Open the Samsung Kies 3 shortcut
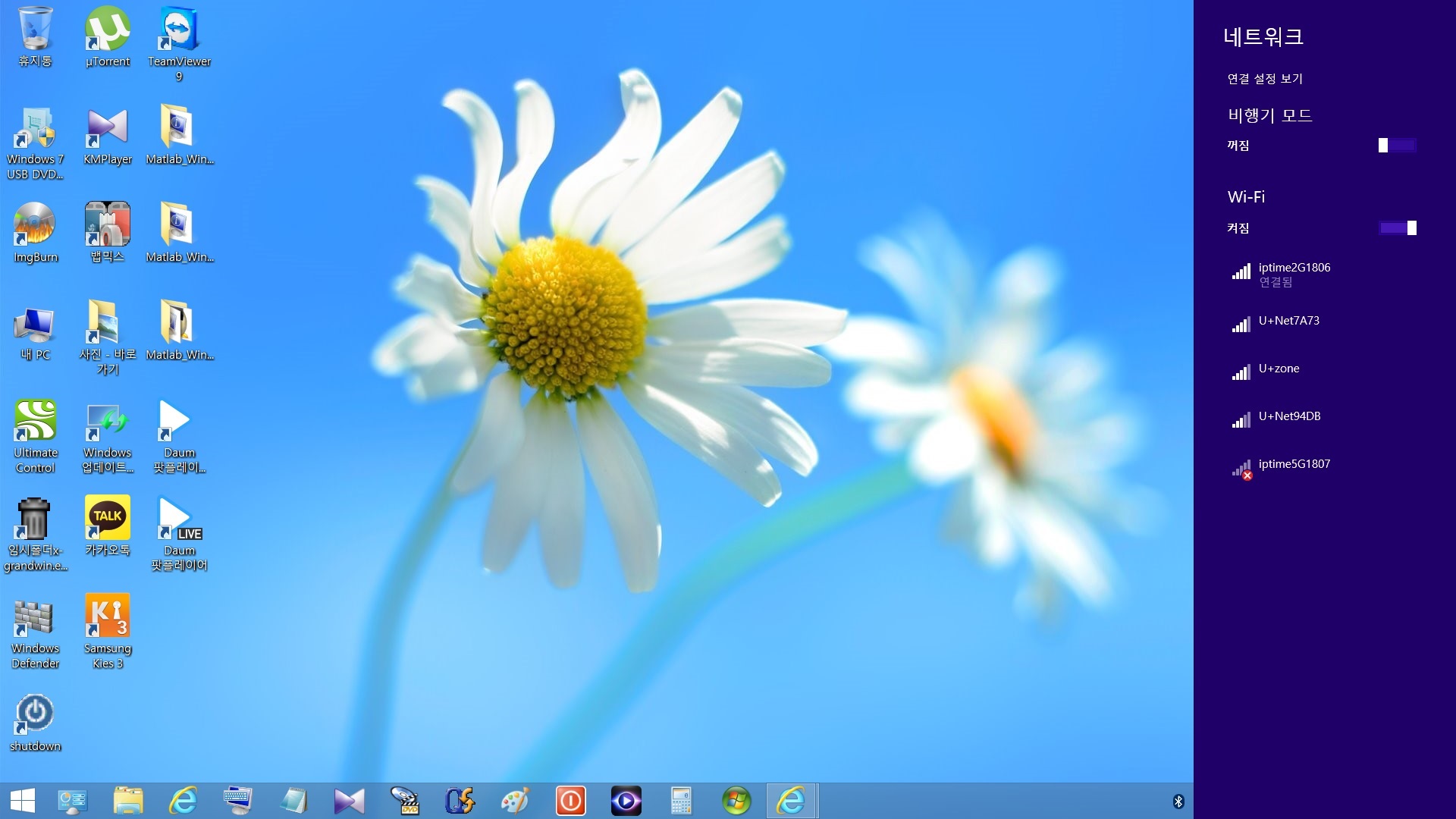 click(108, 632)
